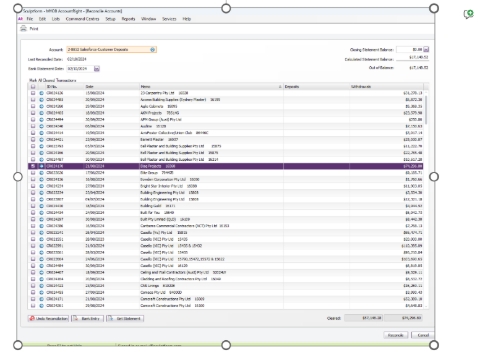Viewport: 480px width, 360px height.
Task: Click the Closing Statement Balance field
Action: click(410, 50)
